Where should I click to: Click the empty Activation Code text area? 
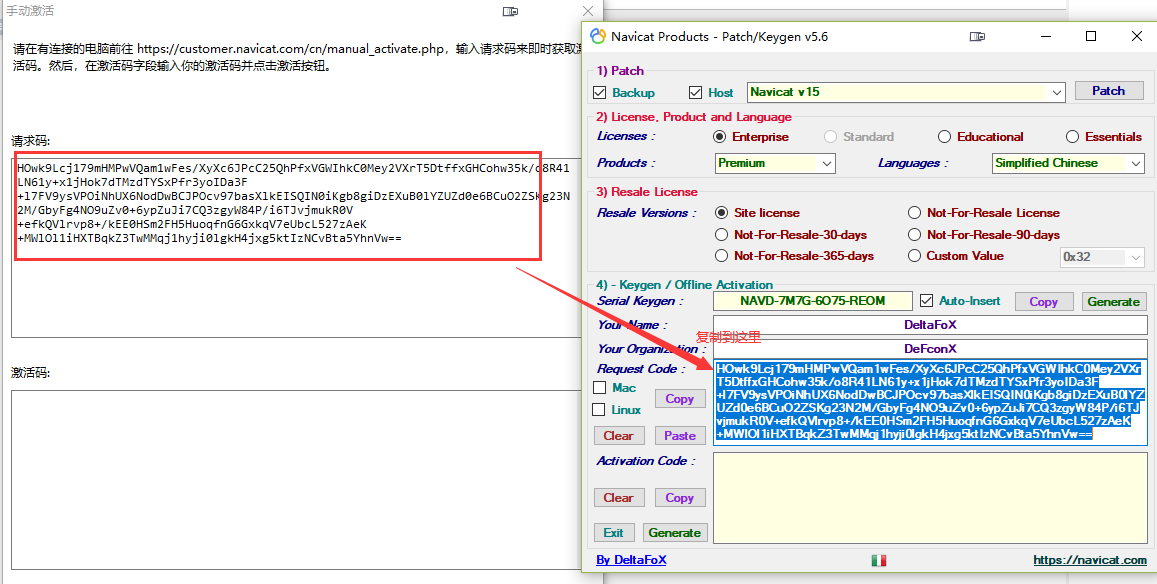coord(930,498)
